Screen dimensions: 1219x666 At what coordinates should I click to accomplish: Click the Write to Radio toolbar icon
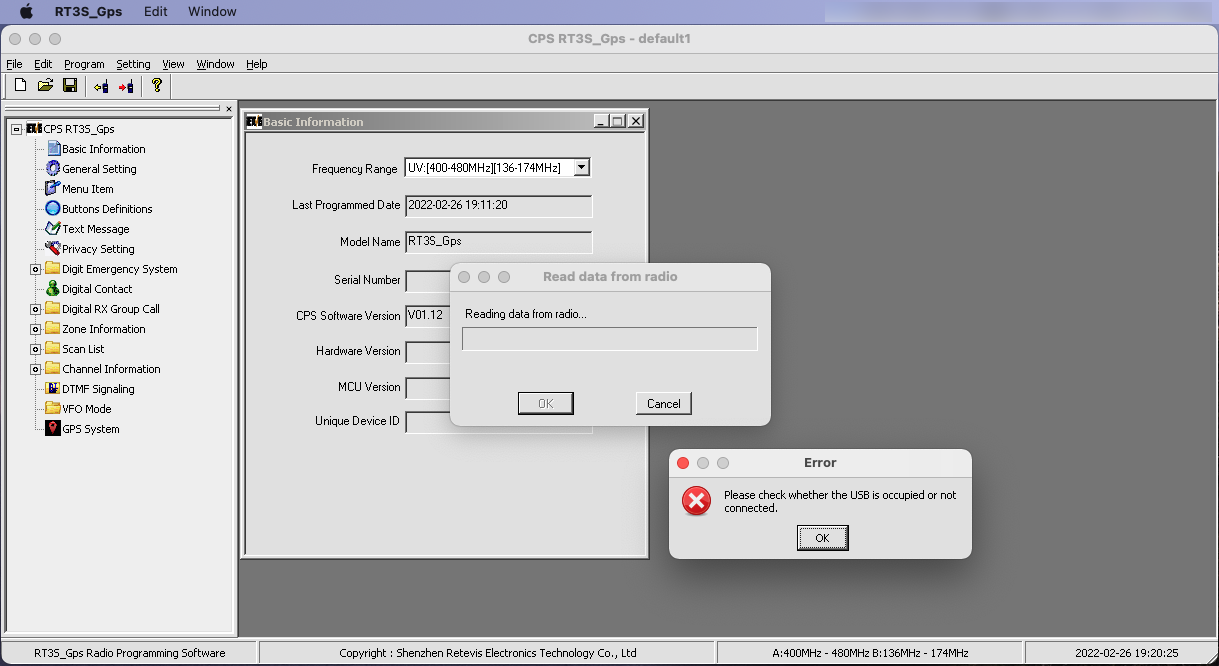[124, 86]
